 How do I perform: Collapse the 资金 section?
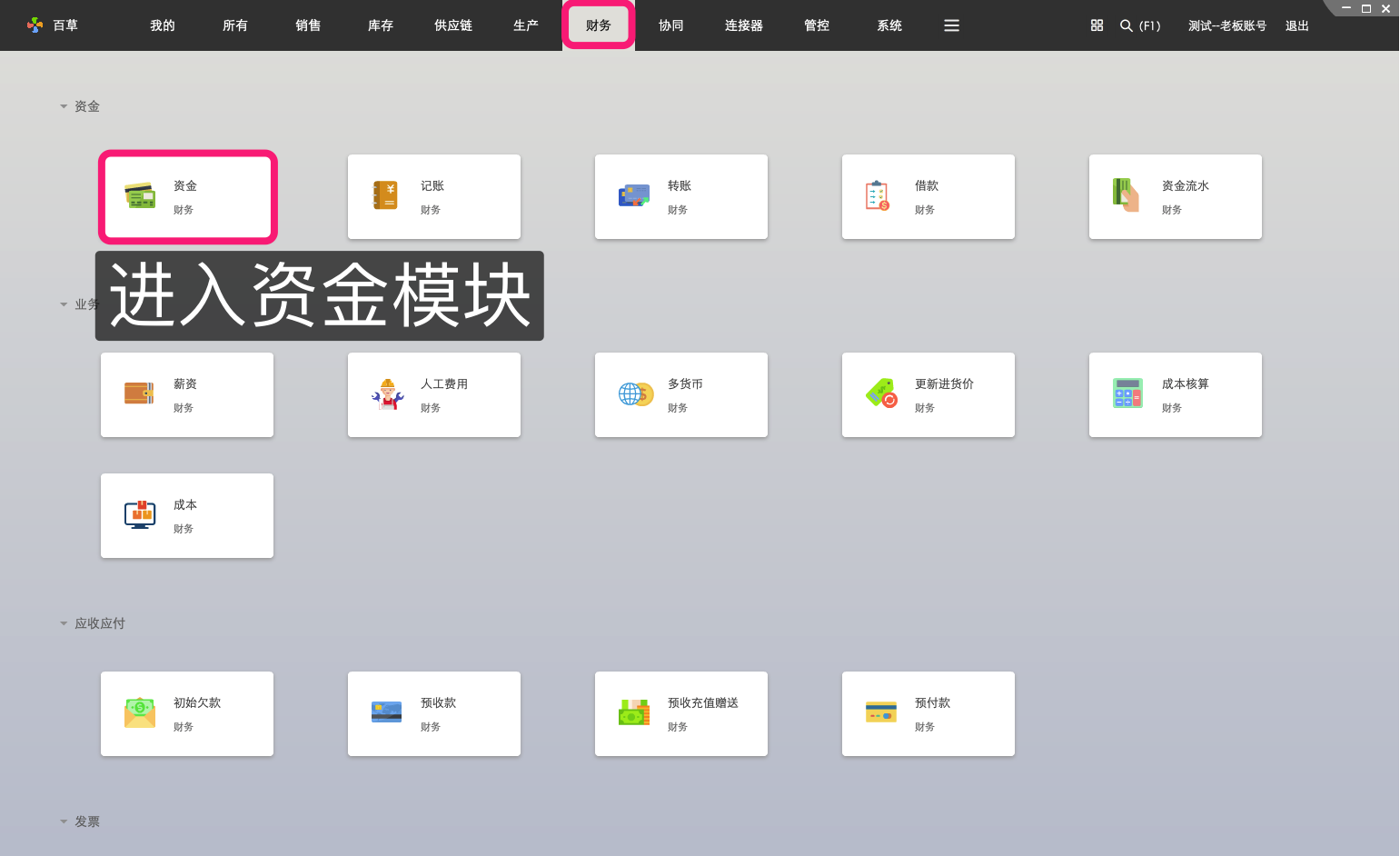[x=64, y=106]
